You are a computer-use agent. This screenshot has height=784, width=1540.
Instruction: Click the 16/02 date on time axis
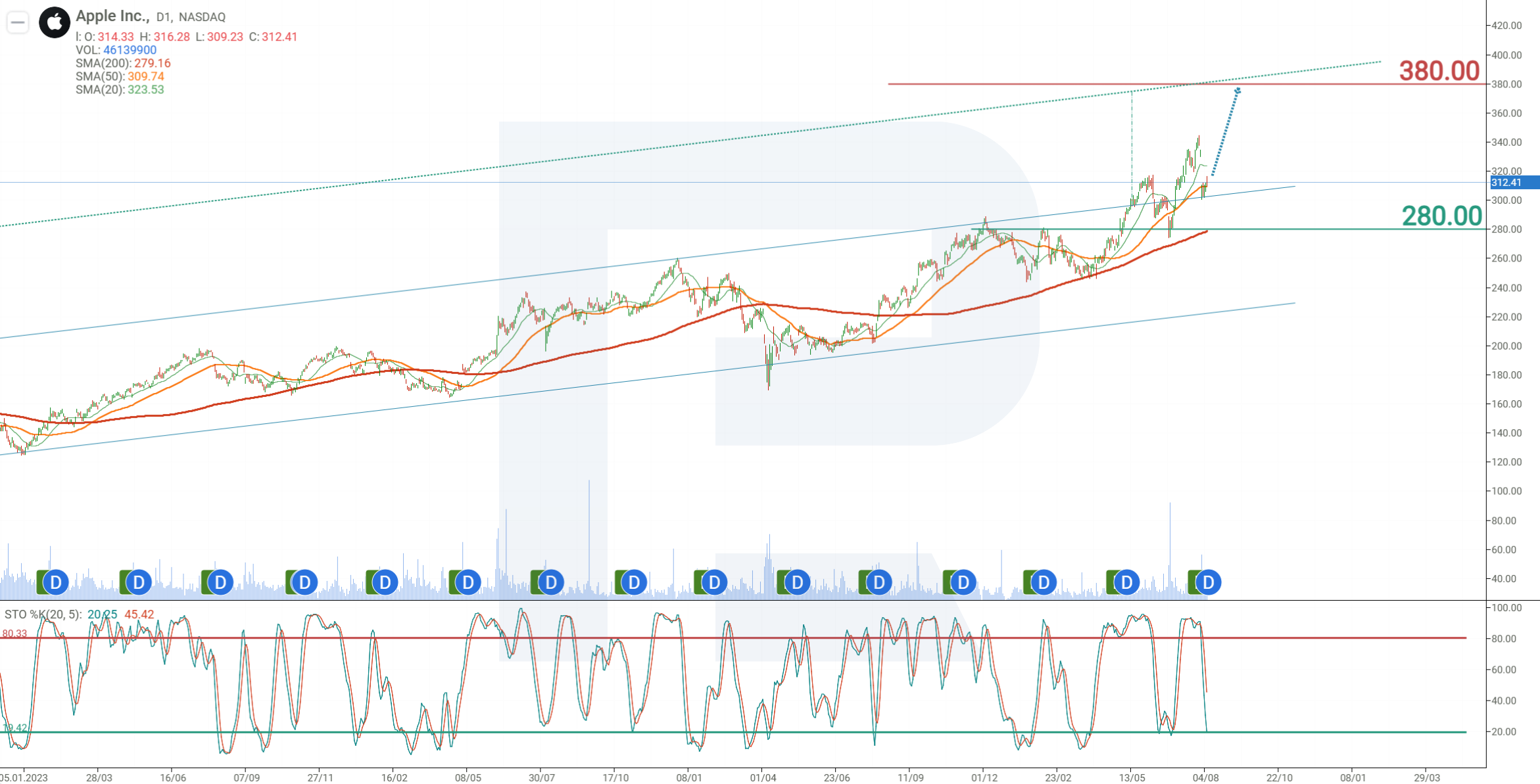[394, 777]
